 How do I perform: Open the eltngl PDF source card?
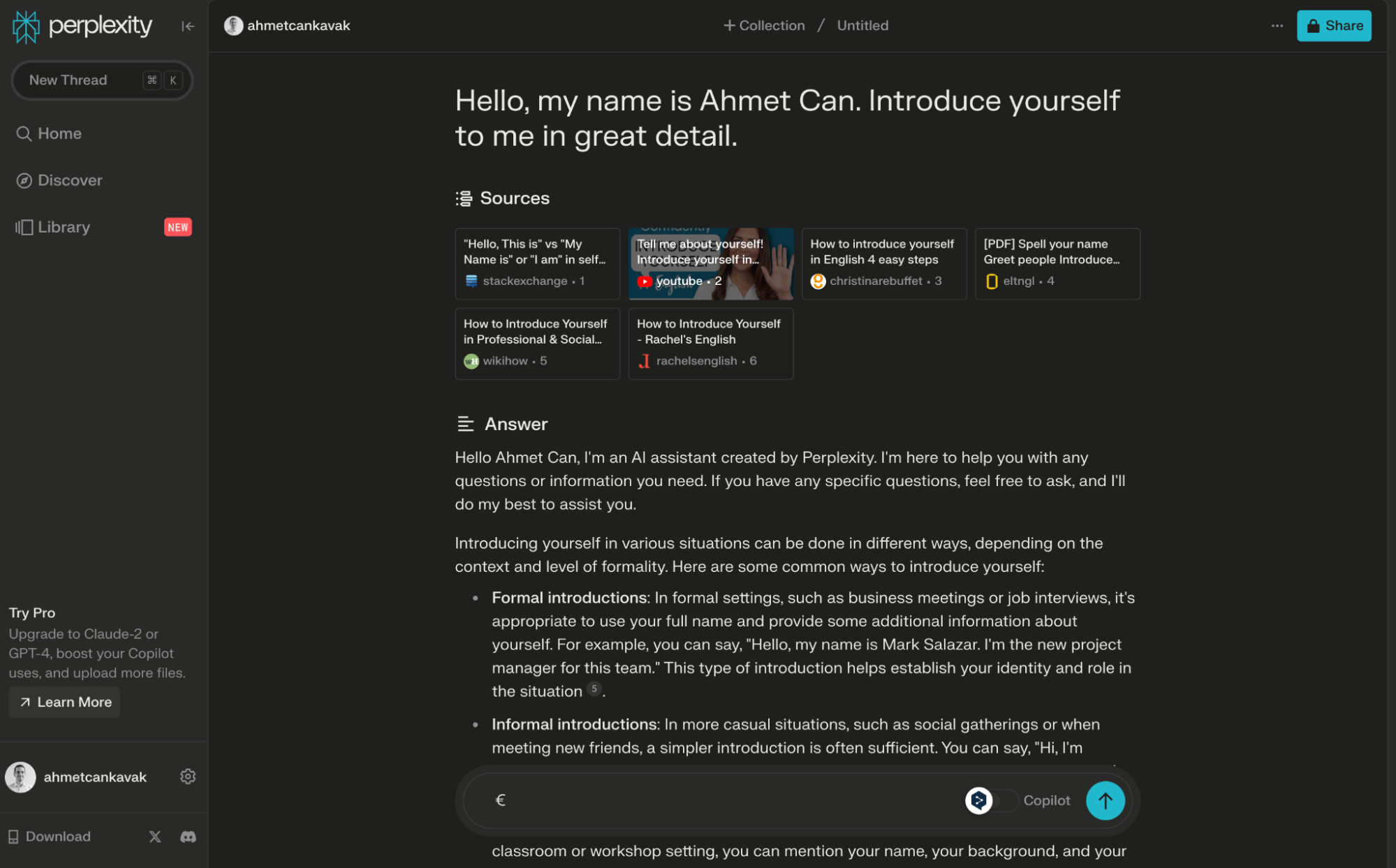1057,264
